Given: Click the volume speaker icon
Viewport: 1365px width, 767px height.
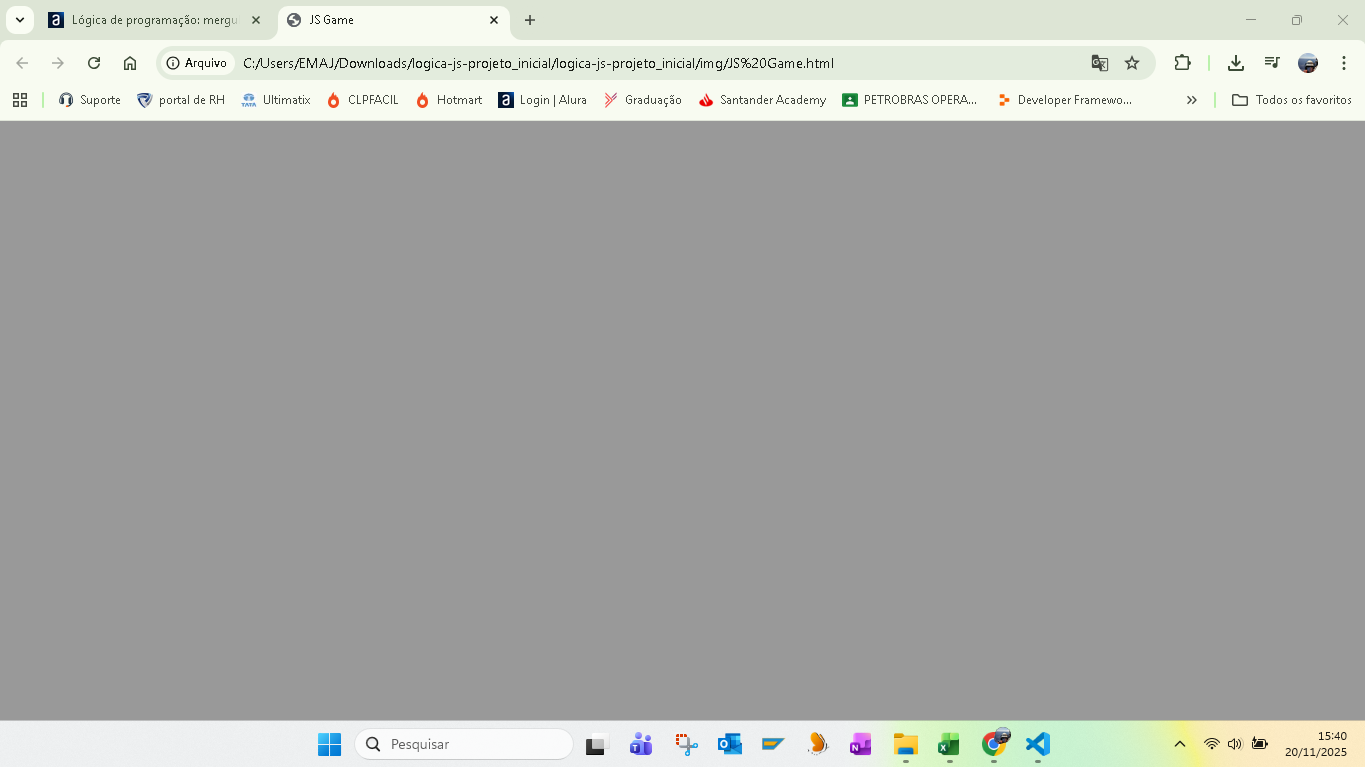Looking at the screenshot, I should (1235, 744).
